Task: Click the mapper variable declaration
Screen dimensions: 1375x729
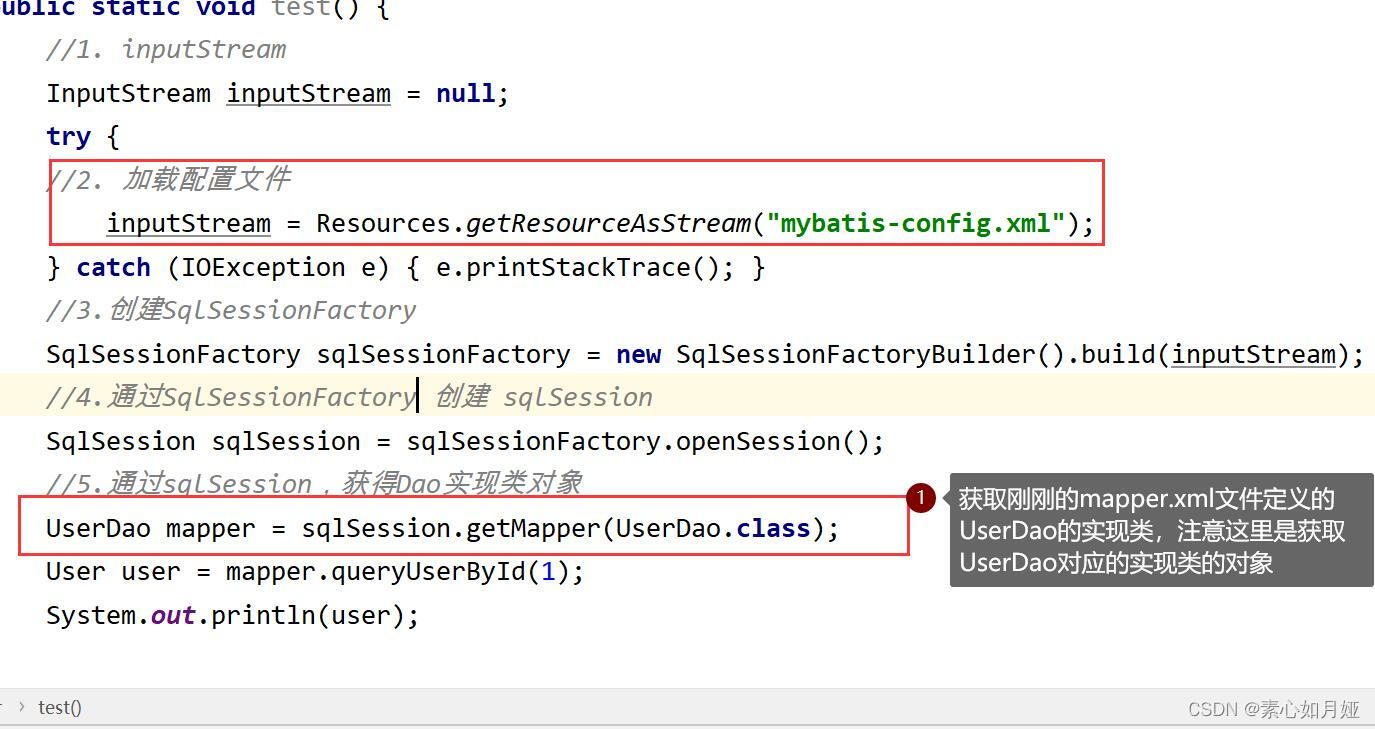Action: [x=211, y=528]
